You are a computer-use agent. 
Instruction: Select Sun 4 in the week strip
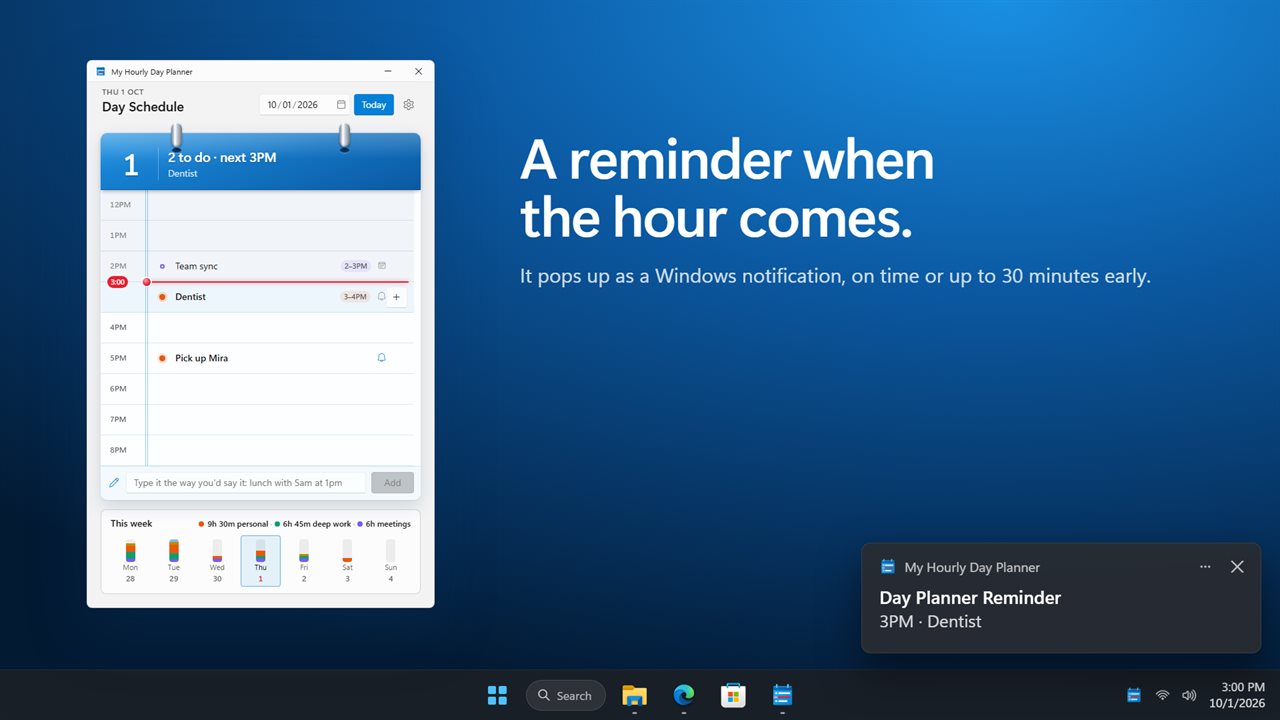tap(391, 561)
